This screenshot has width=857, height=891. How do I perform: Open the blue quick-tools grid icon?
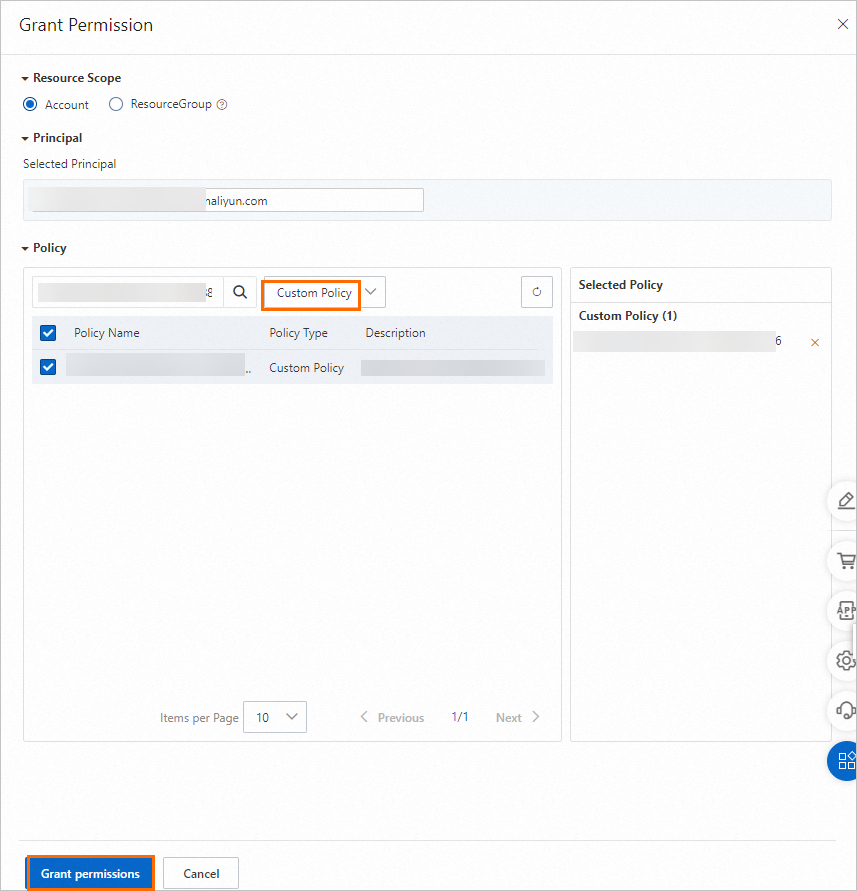pyautogui.click(x=844, y=761)
